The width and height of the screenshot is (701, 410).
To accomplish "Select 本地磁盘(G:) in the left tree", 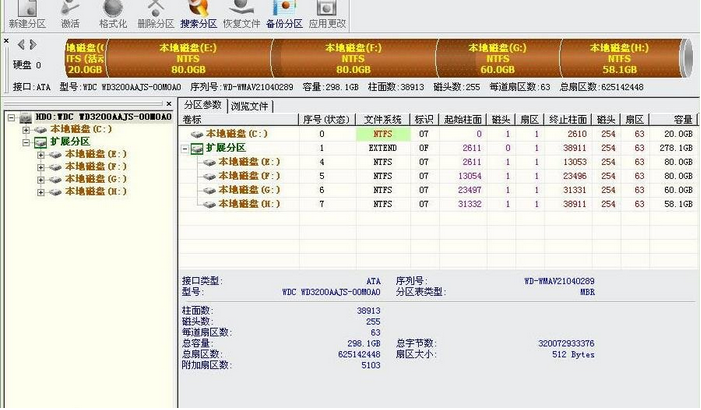I will (96, 179).
